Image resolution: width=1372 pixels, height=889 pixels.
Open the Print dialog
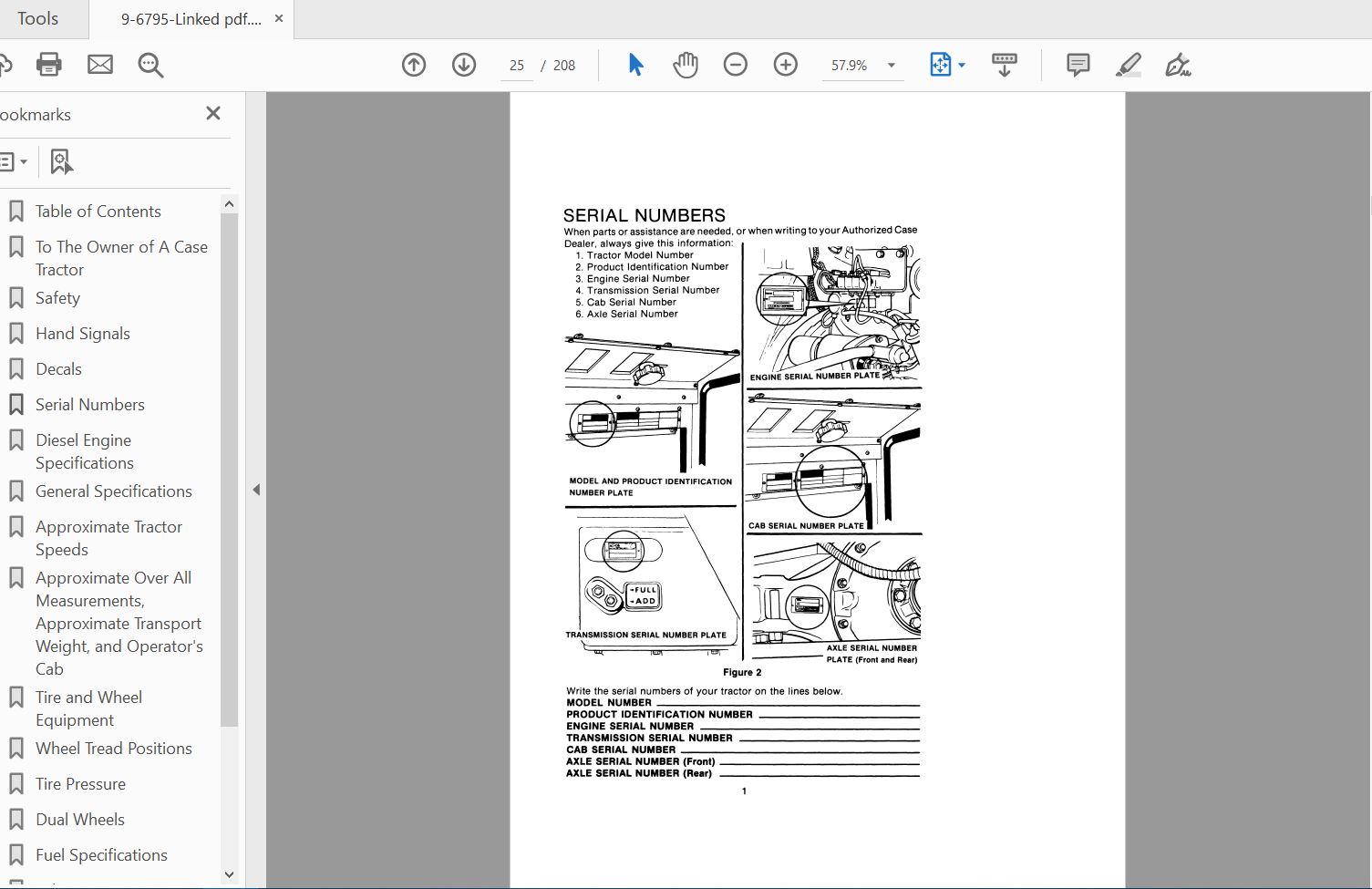48,64
